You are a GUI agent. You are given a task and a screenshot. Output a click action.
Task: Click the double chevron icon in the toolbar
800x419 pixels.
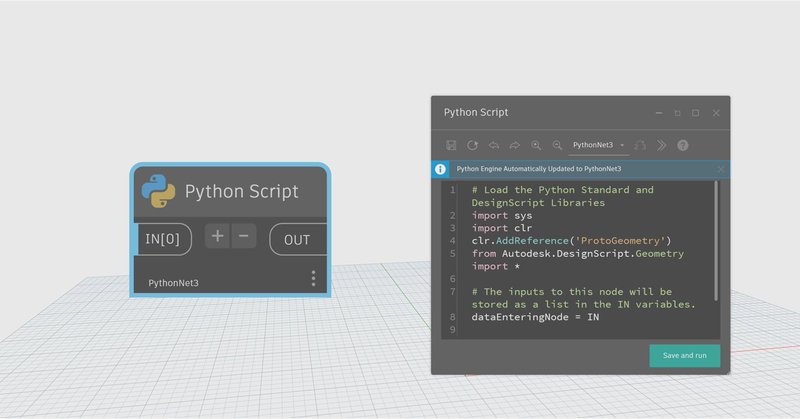coord(661,145)
